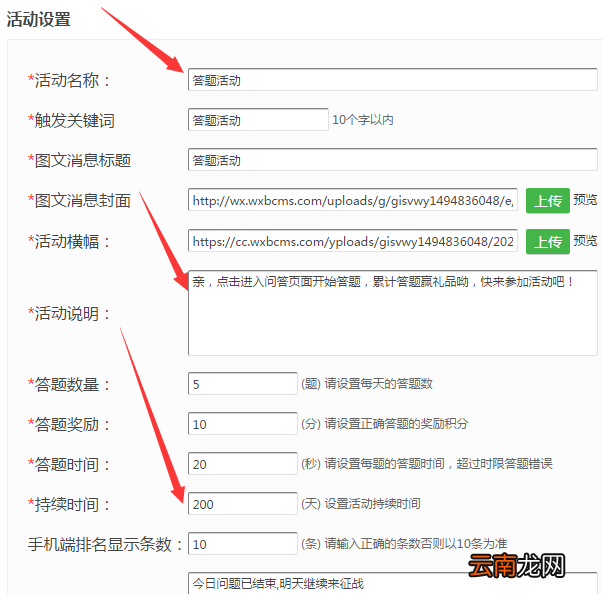Screen dimensions: 602x594
Task: Click the 活动说明 label
Action: (69, 313)
